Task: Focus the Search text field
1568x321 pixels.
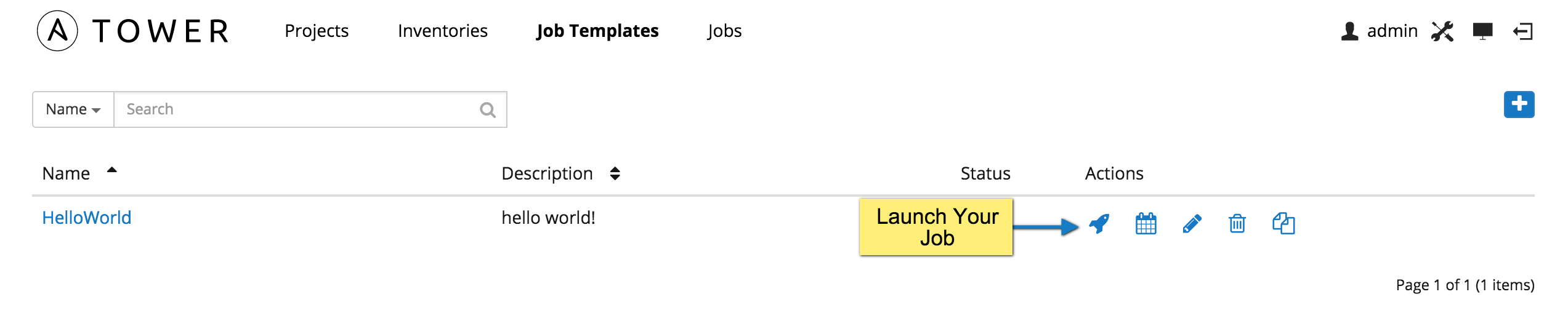Action: click(296, 109)
